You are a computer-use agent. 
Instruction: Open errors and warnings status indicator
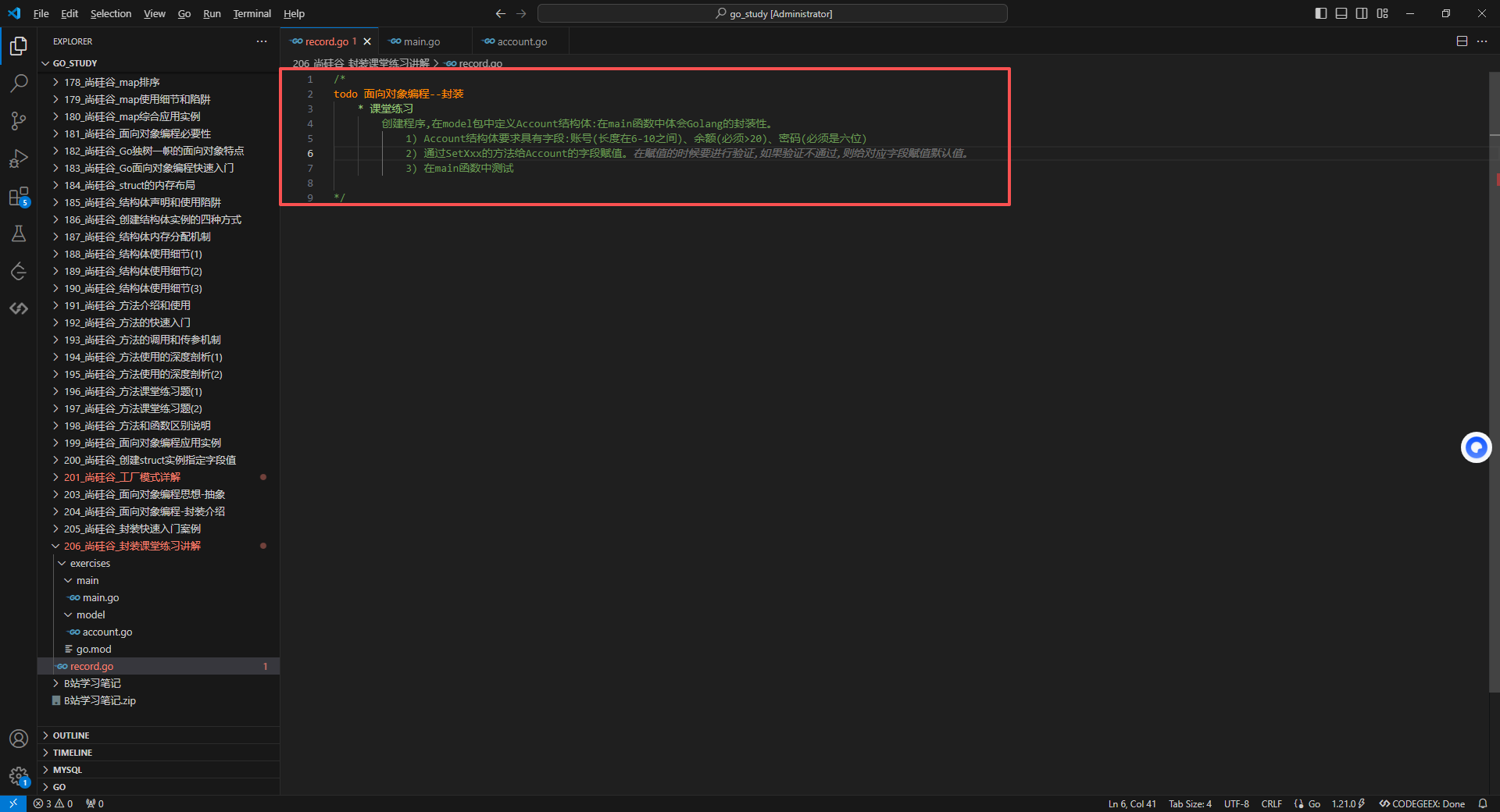pos(53,803)
